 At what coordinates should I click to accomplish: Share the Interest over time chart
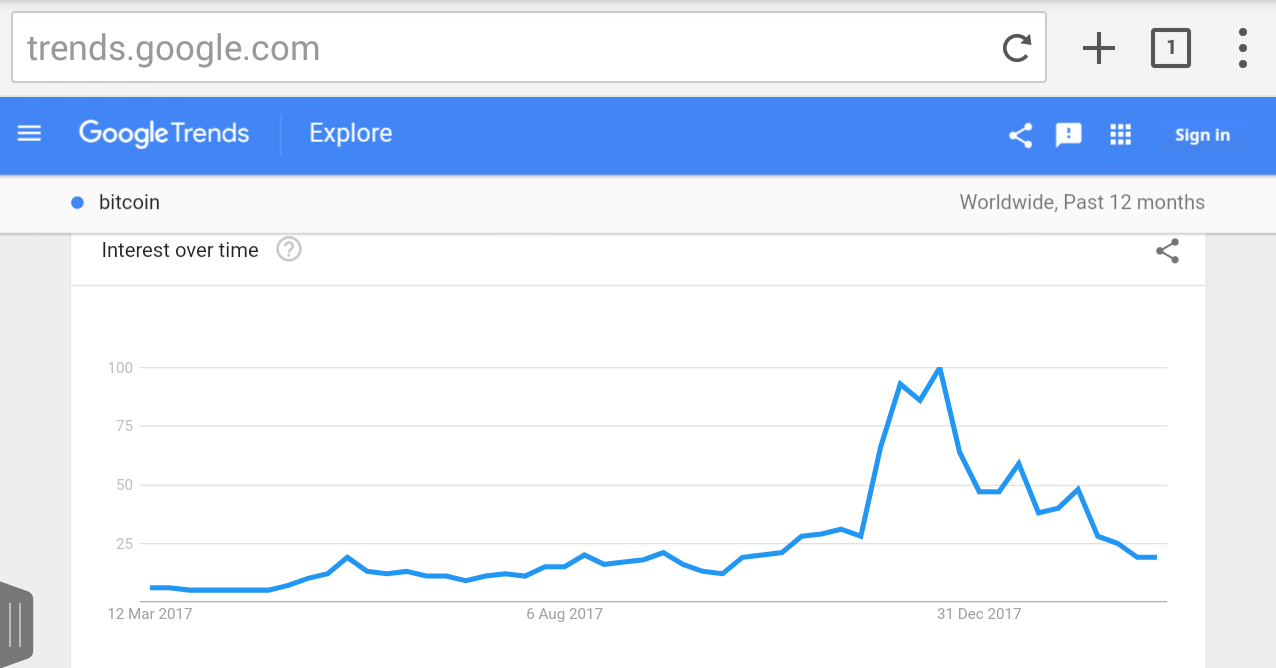click(1167, 251)
